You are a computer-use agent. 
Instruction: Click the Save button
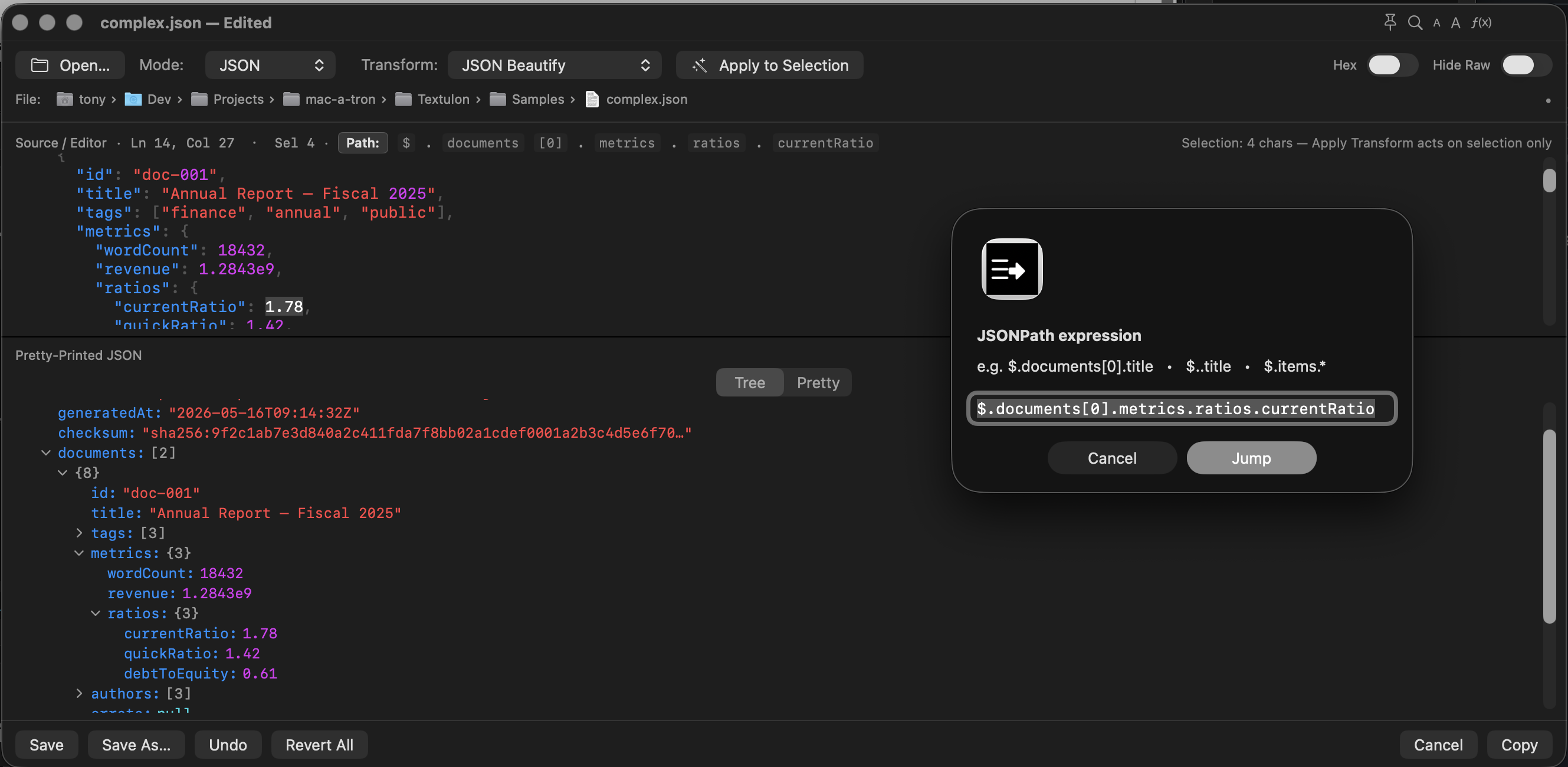(46, 745)
